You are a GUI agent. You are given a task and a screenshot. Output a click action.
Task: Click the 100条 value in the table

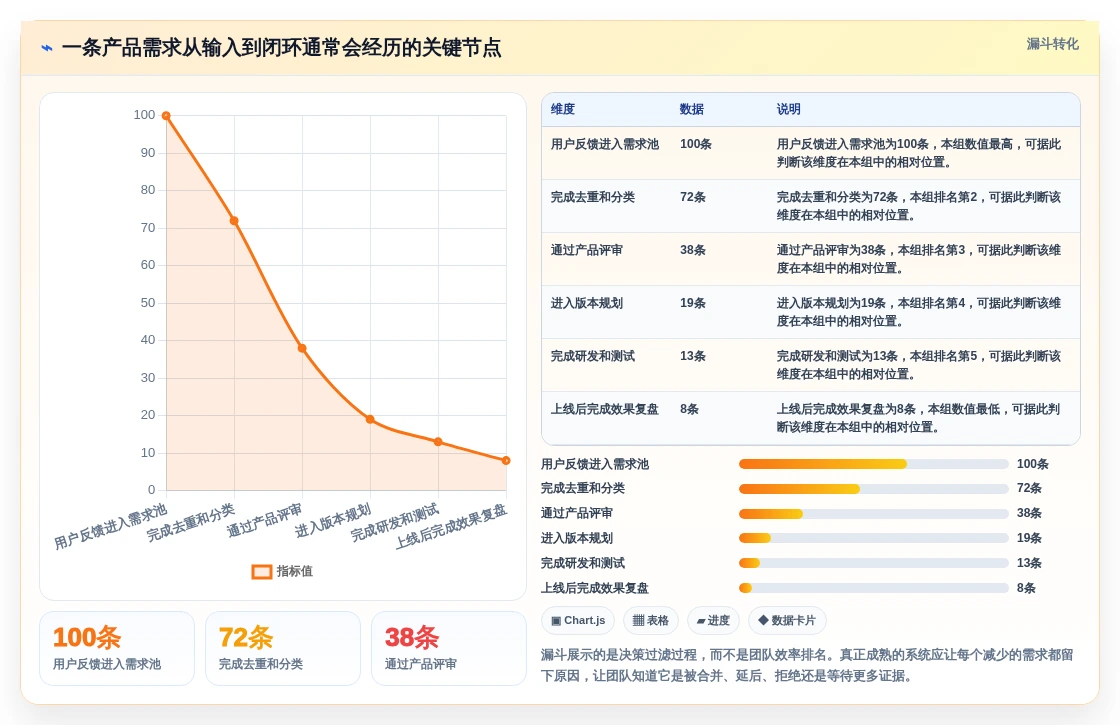point(696,144)
